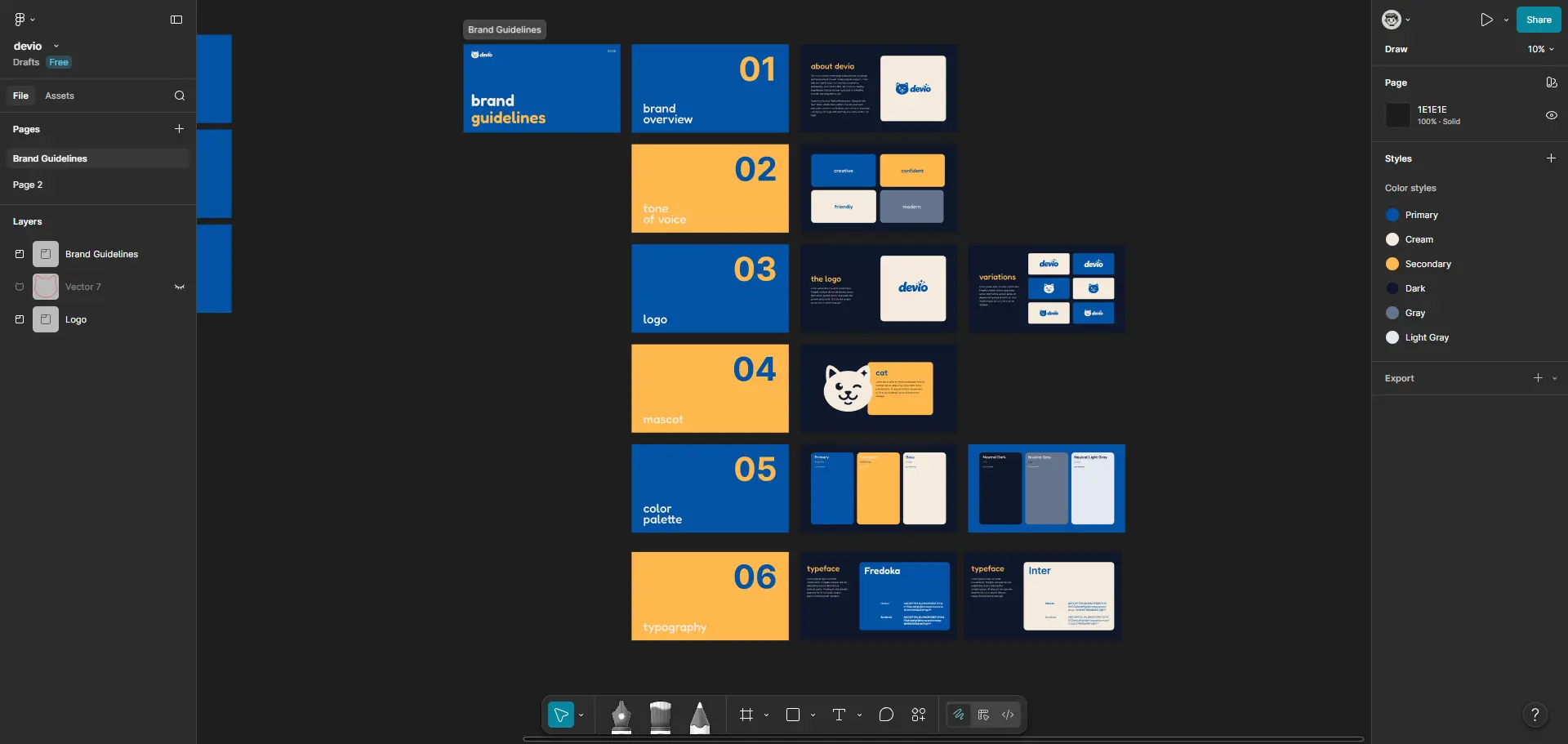Image resolution: width=1568 pixels, height=744 pixels.
Task: Select the Text tool
Action: tap(839, 715)
